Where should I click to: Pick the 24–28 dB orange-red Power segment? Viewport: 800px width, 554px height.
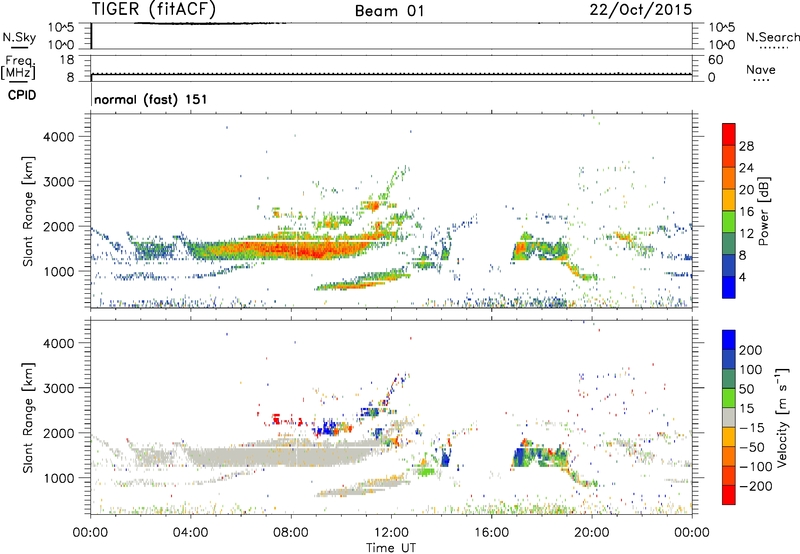click(x=729, y=156)
